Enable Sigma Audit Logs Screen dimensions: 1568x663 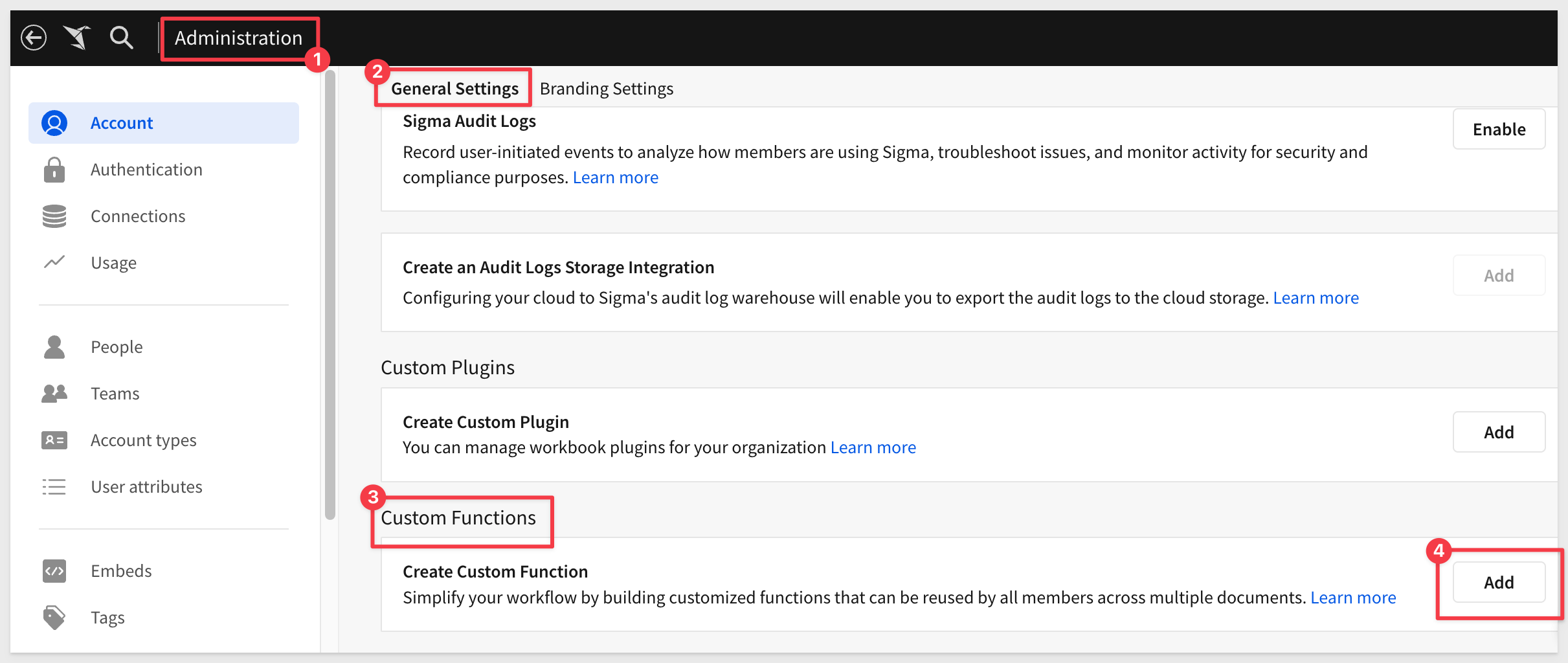1499,129
